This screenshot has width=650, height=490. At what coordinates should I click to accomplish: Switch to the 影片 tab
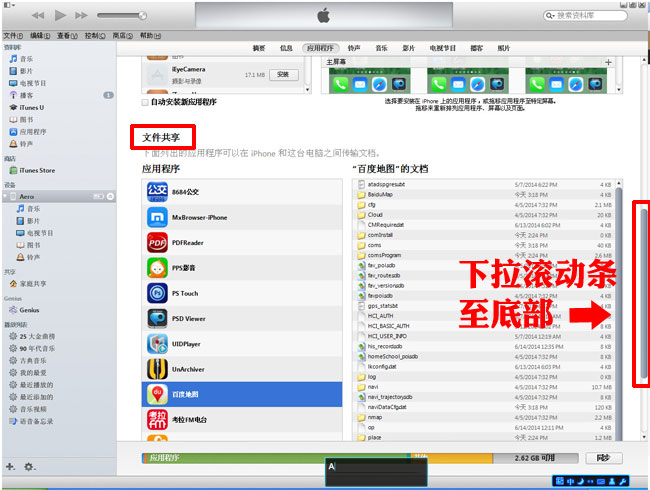[408, 48]
